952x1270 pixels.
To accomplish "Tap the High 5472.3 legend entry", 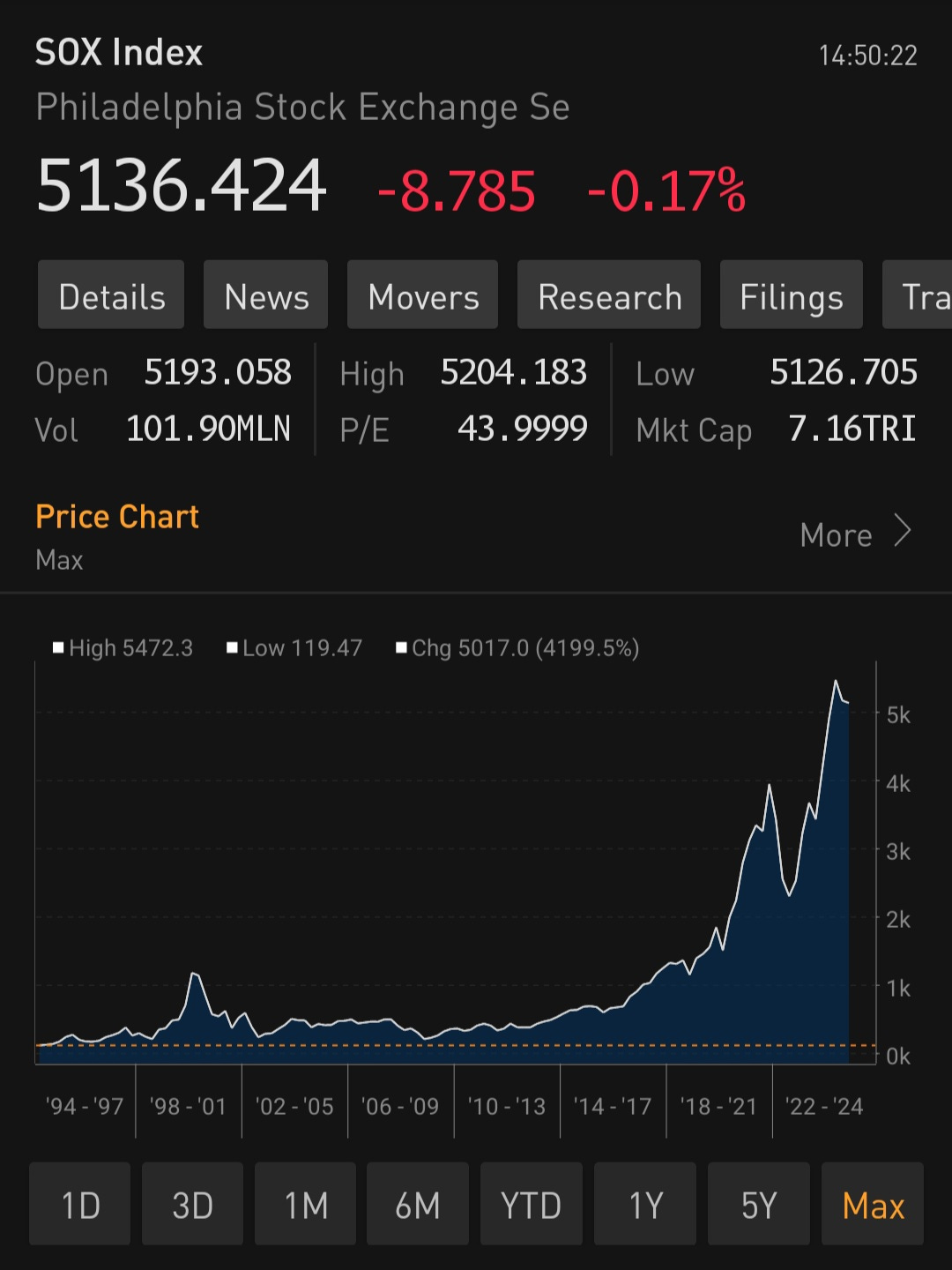I will (123, 648).
